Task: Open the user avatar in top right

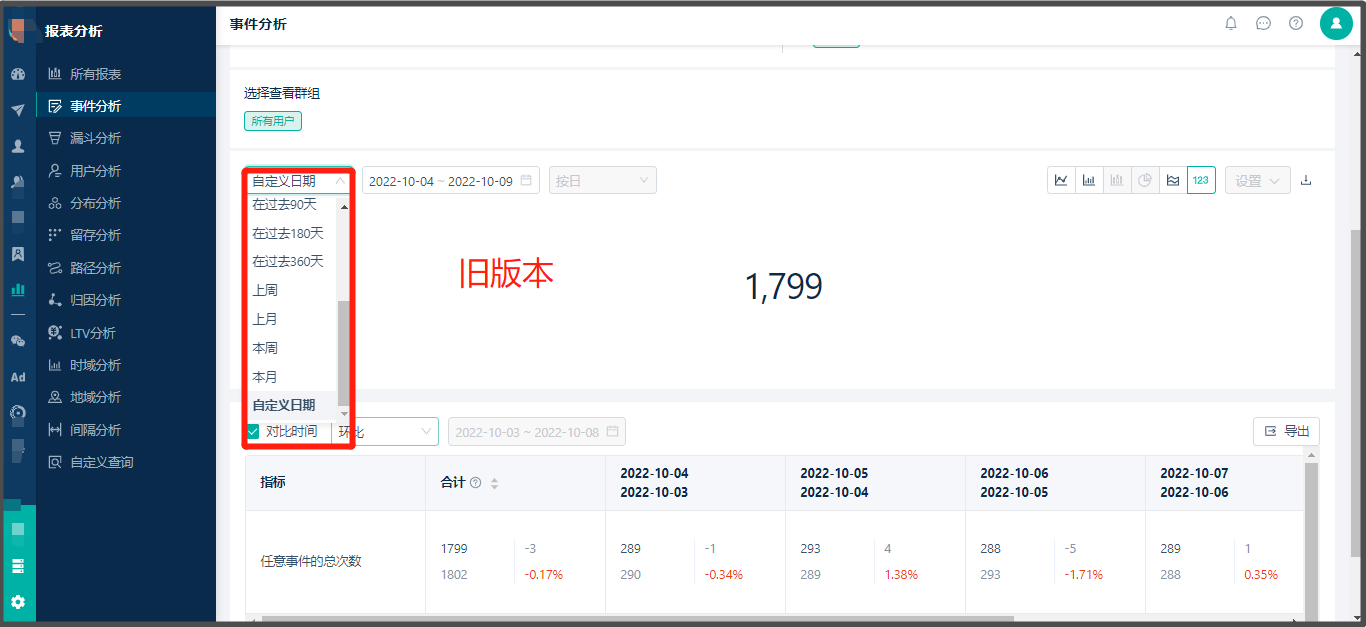Action: coord(1336,23)
